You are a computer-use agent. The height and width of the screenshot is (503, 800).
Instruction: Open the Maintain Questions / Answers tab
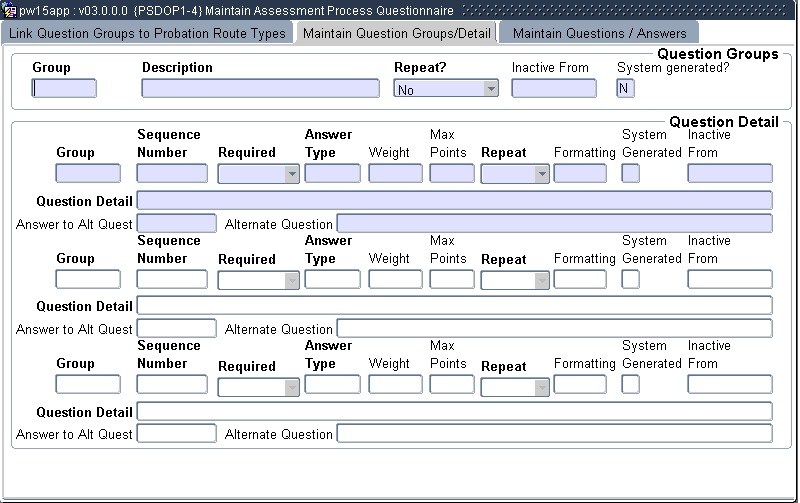coord(599,33)
